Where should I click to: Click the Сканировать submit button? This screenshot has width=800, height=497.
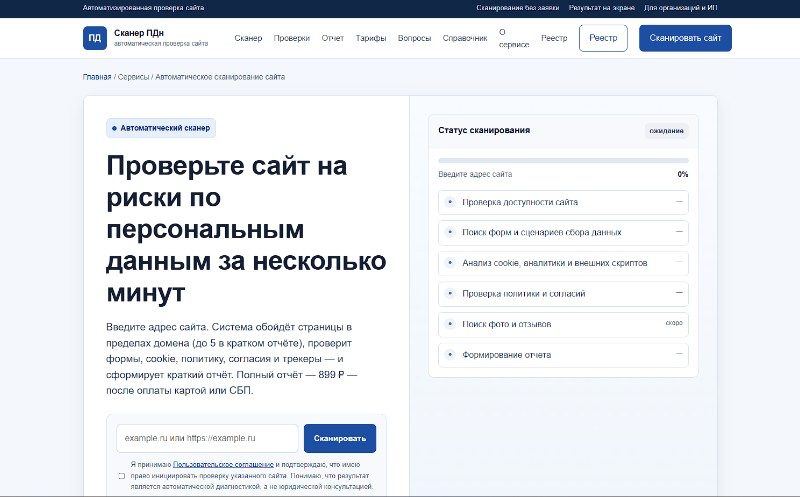click(340, 438)
